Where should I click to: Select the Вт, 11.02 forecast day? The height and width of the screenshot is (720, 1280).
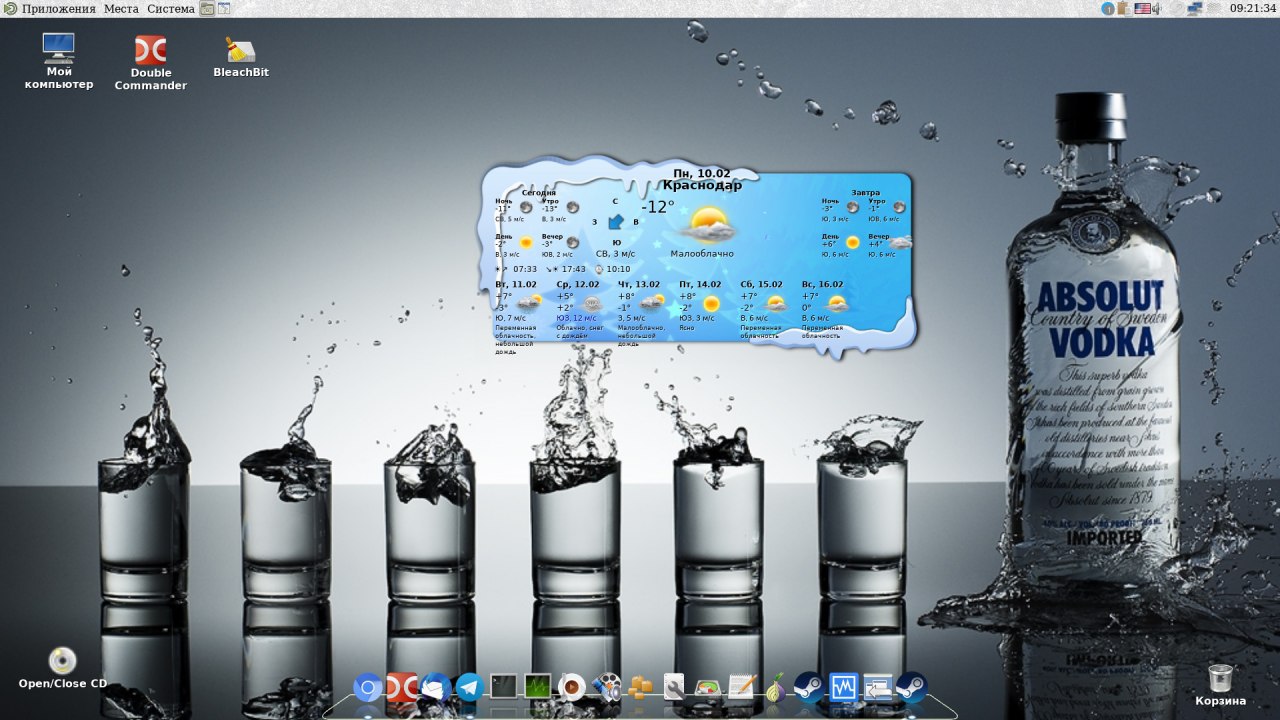516,284
